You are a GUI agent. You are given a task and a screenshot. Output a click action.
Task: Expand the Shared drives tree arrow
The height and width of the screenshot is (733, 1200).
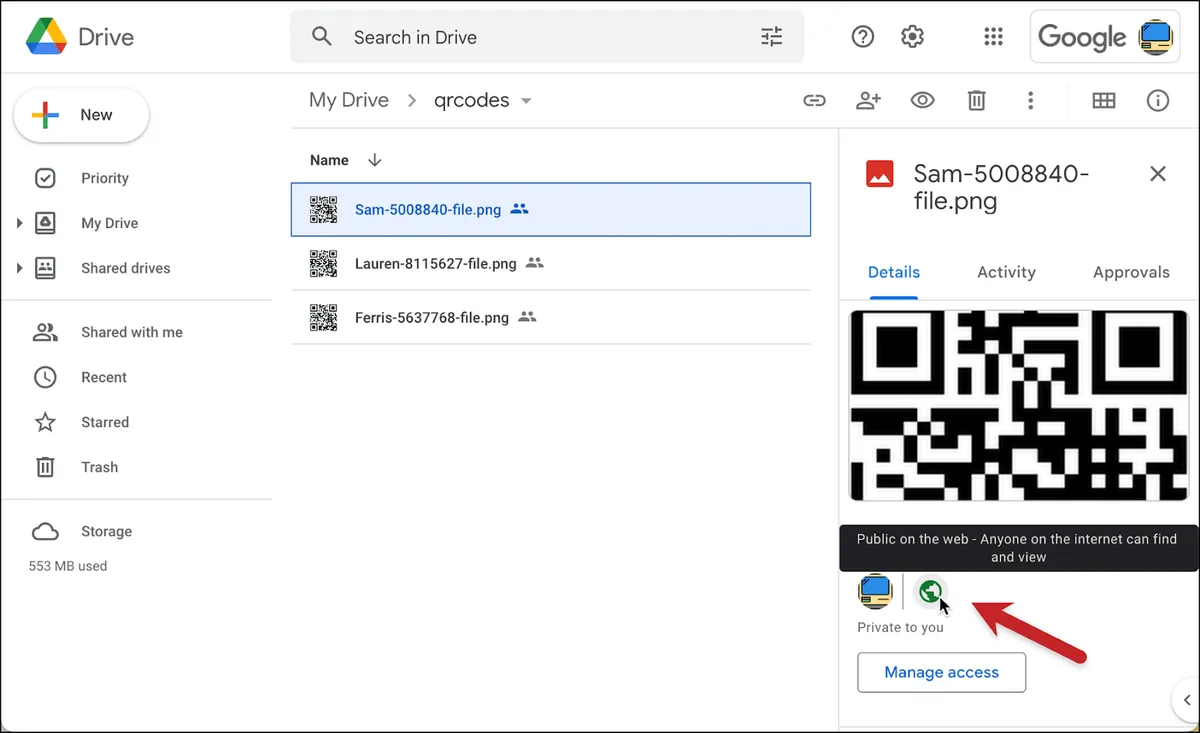[19, 268]
